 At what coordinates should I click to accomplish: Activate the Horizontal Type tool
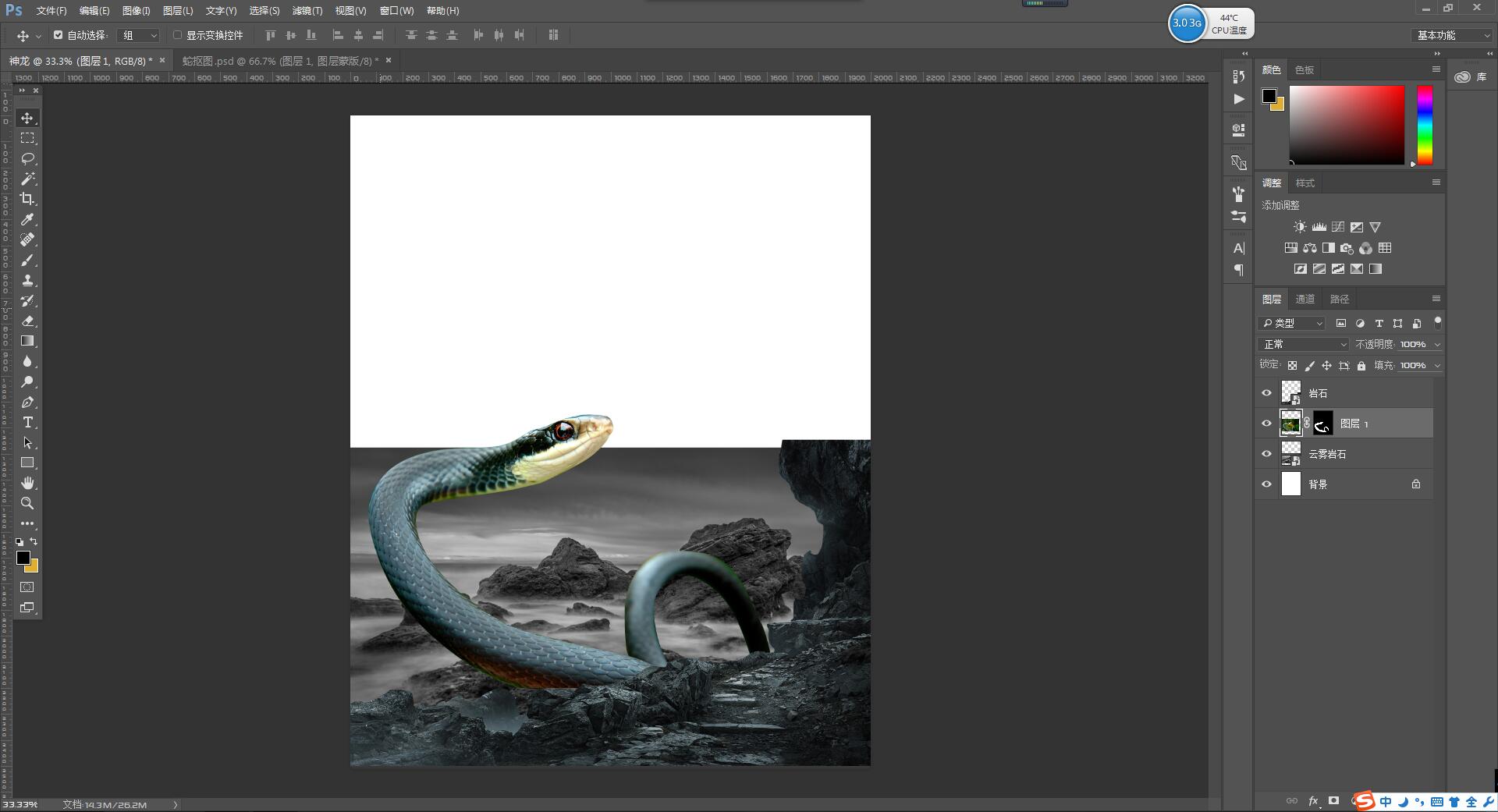pyautogui.click(x=27, y=422)
